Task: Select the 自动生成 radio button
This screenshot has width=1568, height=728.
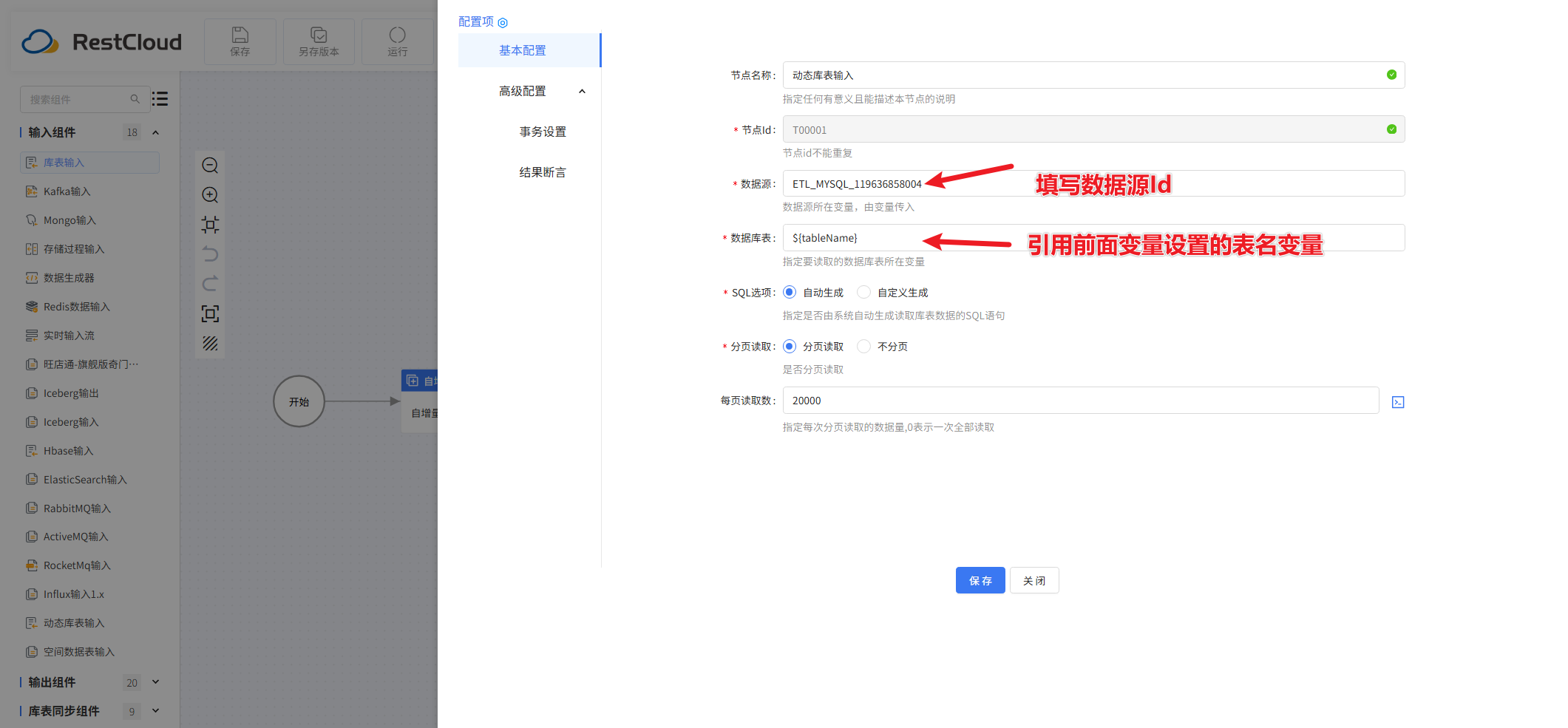Action: [790, 293]
